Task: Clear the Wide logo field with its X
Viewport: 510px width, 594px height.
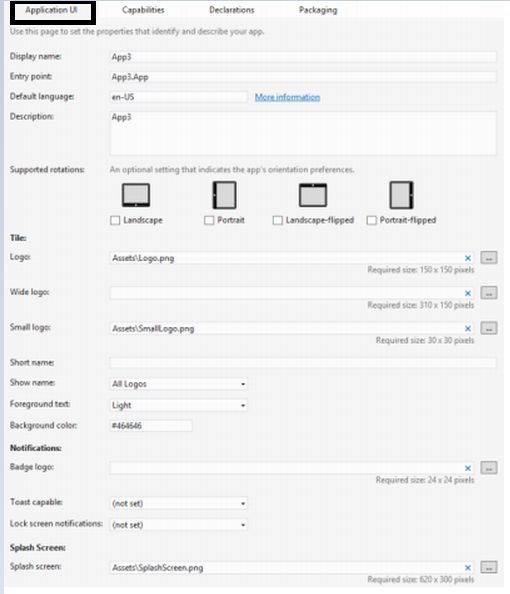Action: 468,293
